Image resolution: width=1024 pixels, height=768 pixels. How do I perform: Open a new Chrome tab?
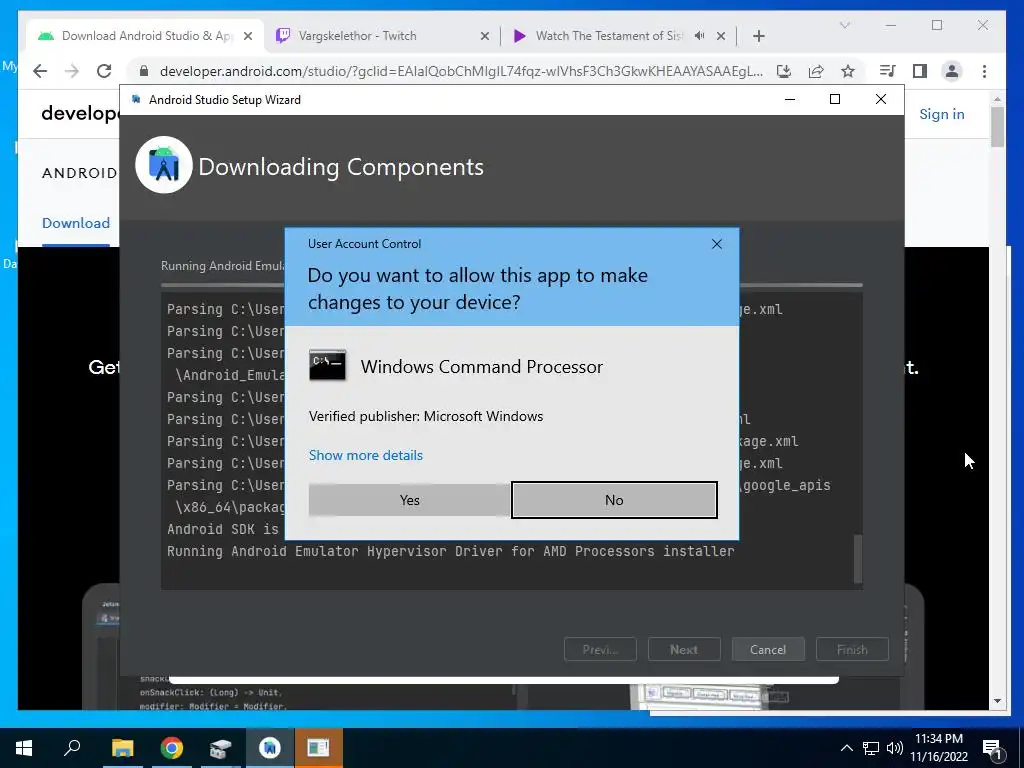758,36
